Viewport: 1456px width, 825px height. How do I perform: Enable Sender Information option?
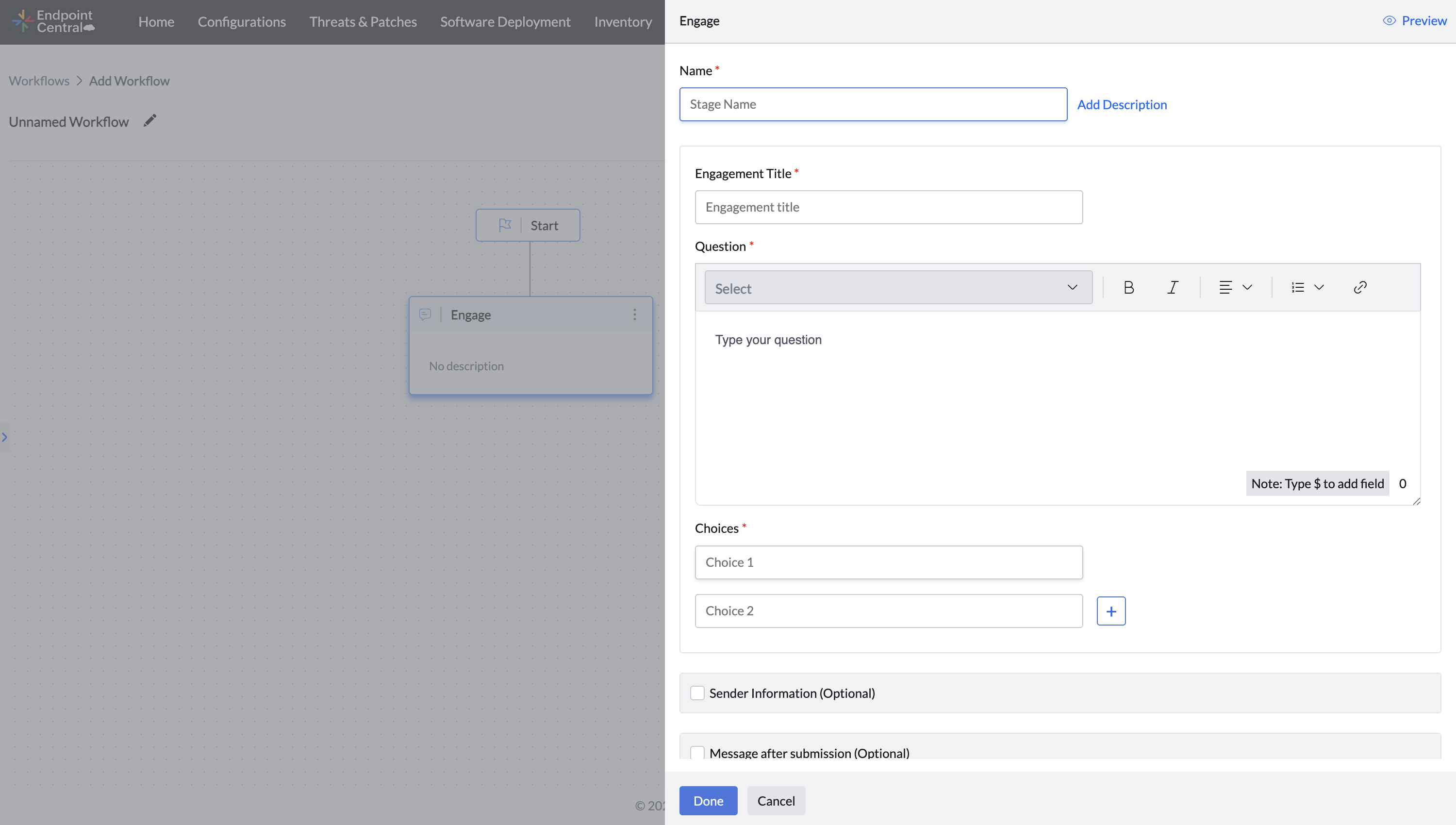pyautogui.click(x=697, y=693)
